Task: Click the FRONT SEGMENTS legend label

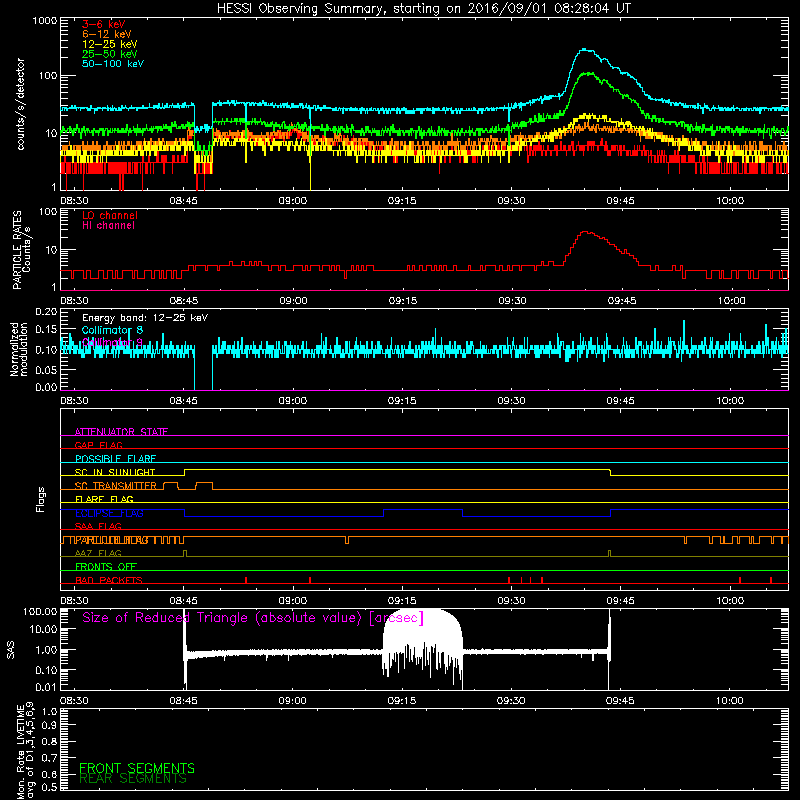Action: pyautogui.click(x=137, y=768)
